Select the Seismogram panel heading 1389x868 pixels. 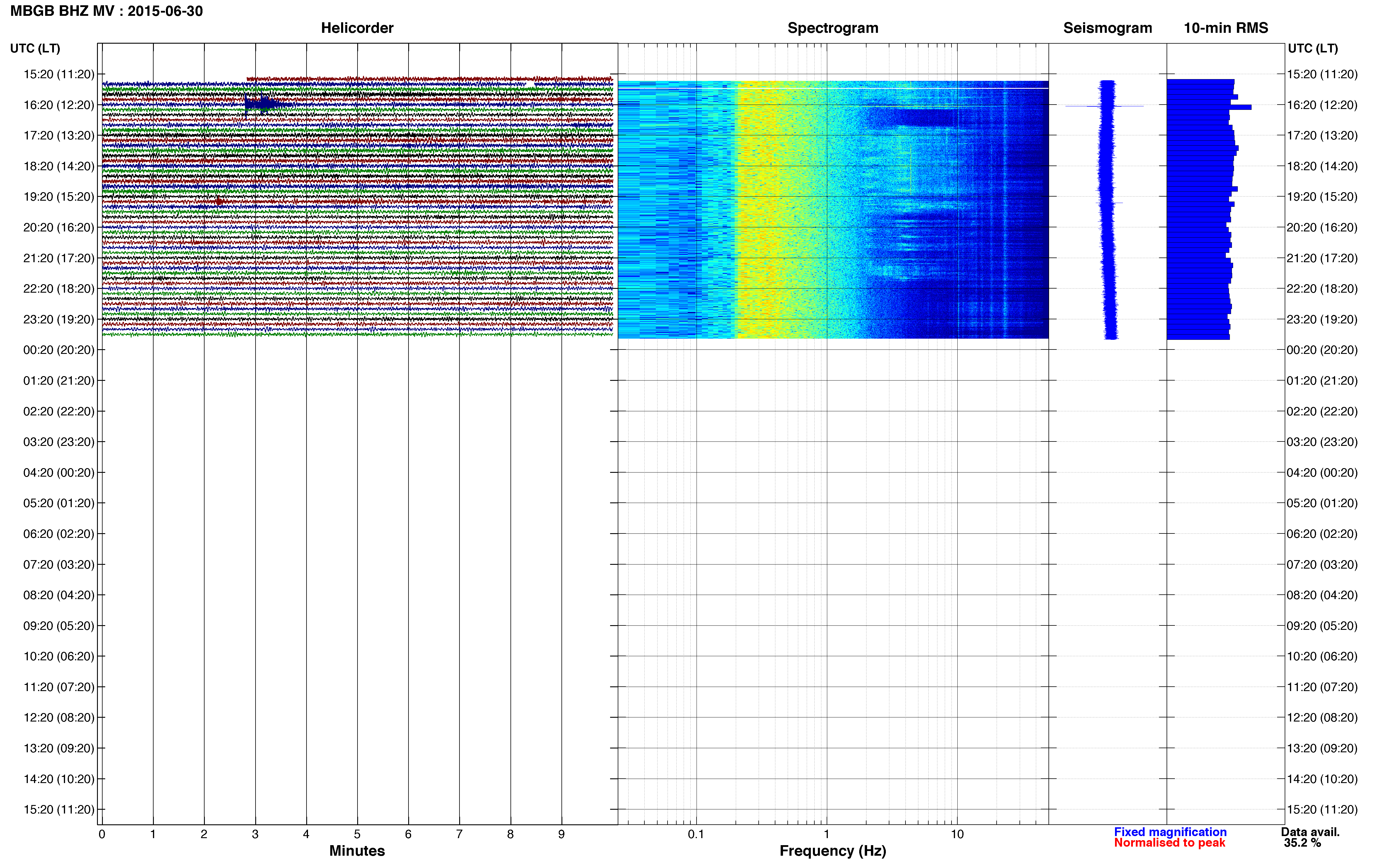tap(1107, 28)
